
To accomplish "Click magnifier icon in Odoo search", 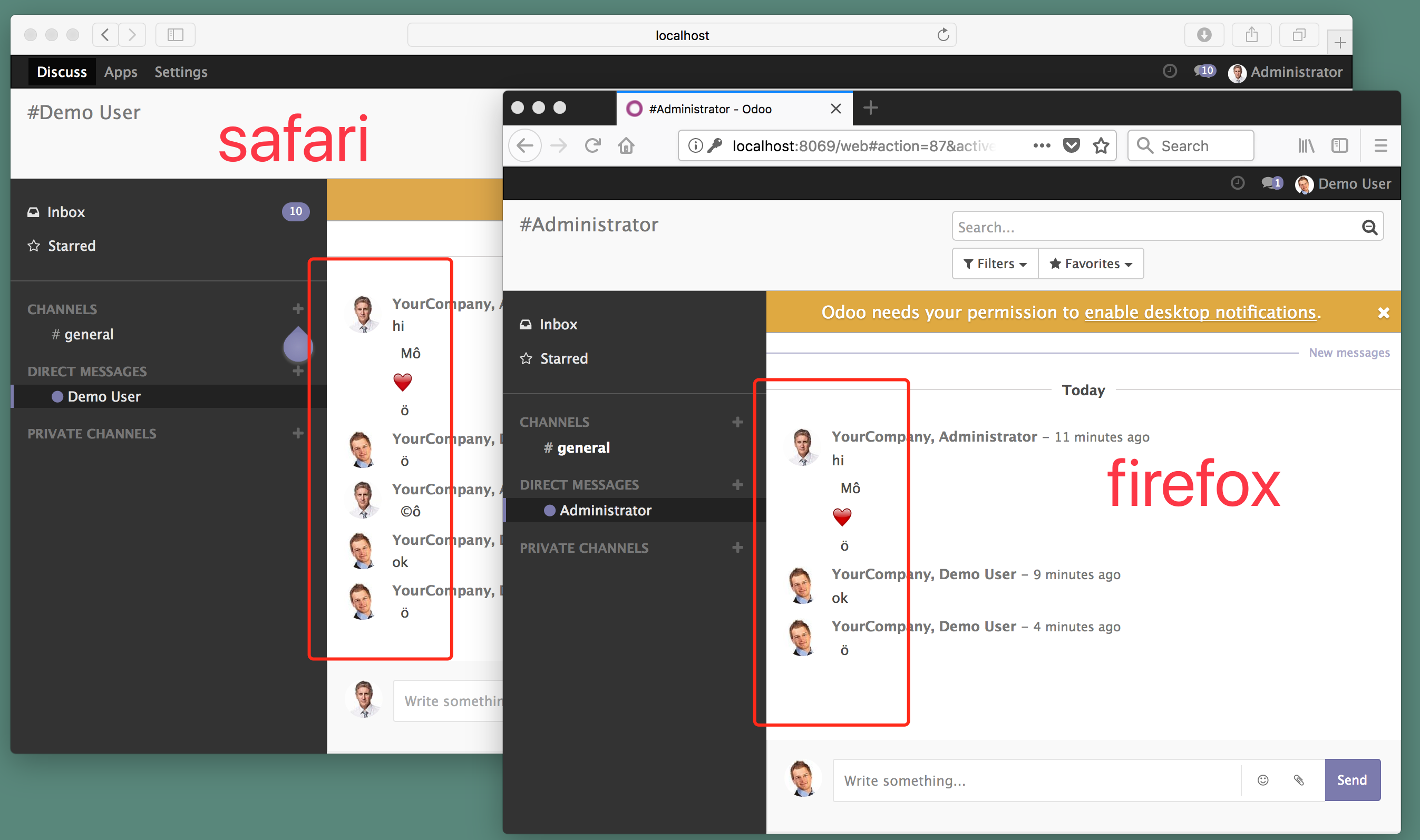I will point(1369,227).
